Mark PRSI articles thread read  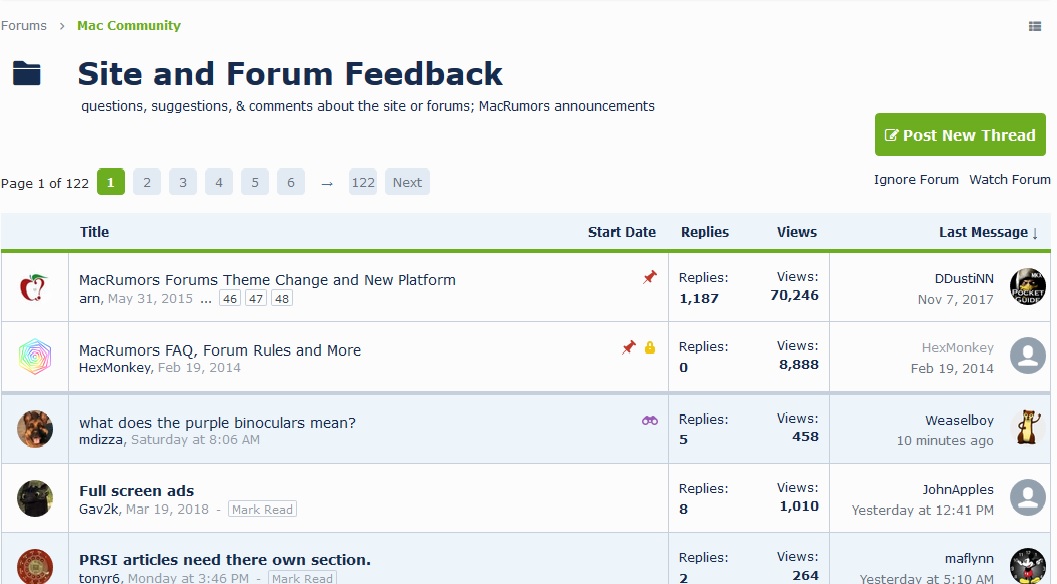tap(302, 579)
